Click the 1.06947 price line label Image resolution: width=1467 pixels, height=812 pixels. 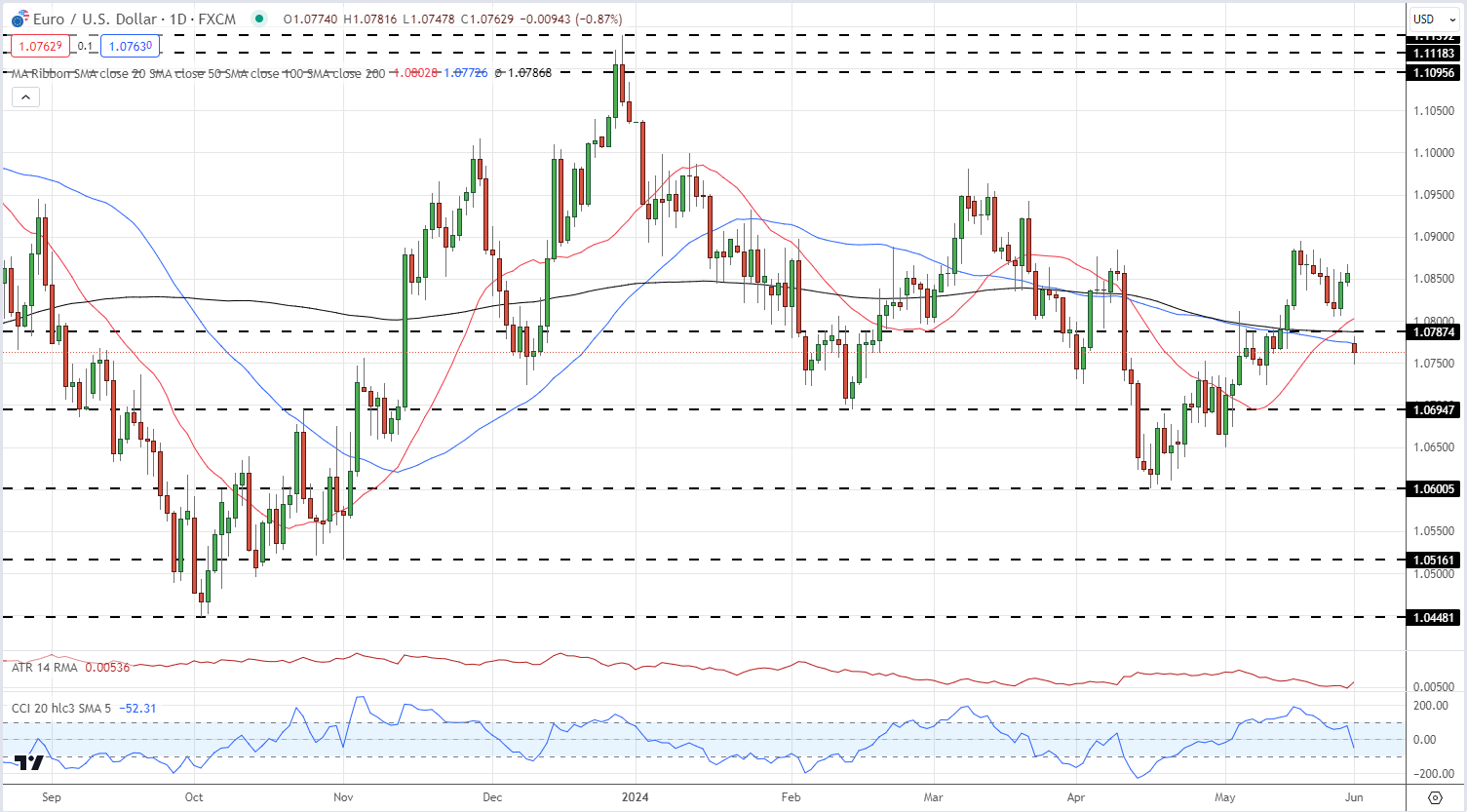tap(1434, 409)
